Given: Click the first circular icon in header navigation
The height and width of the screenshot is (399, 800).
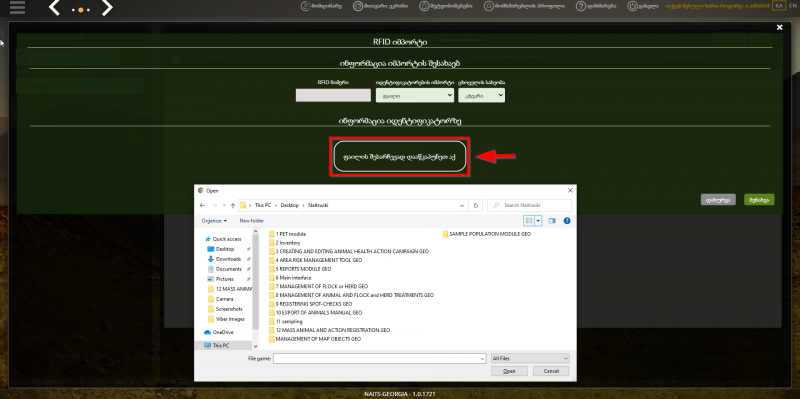Looking at the screenshot, I should pos(306,6).
